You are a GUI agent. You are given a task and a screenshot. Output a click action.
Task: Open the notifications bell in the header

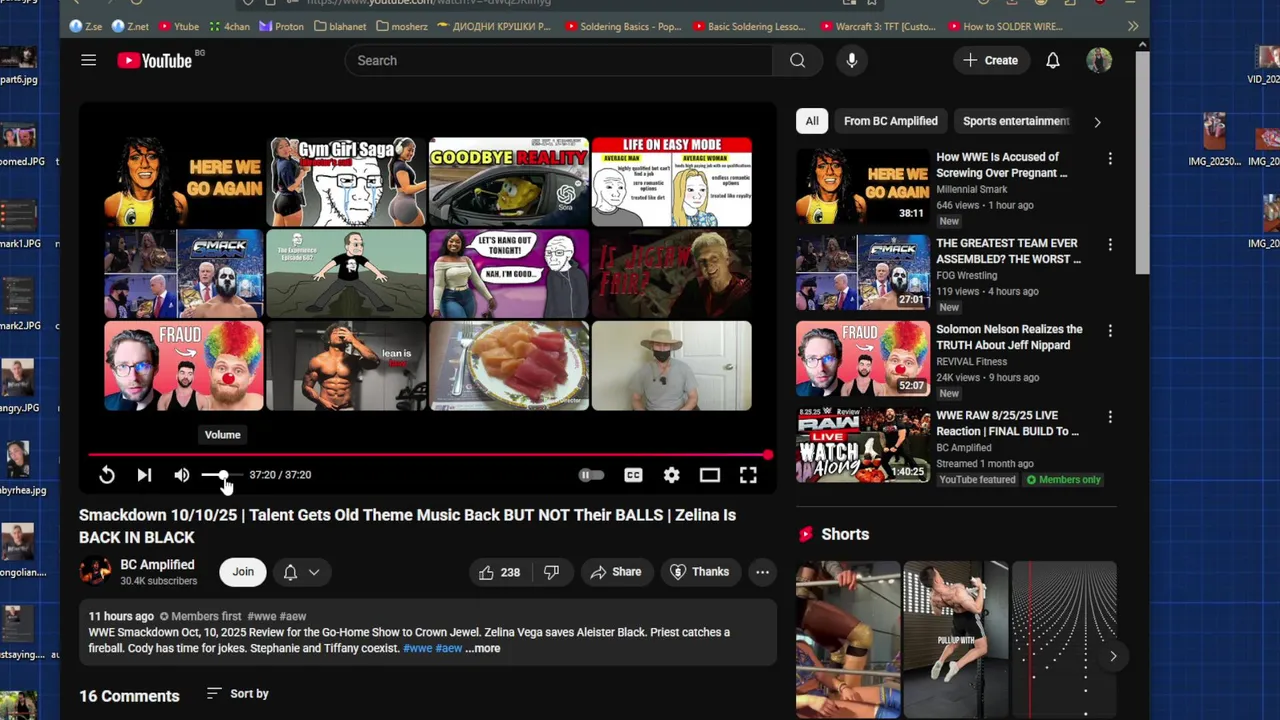tap(1053, 61)
